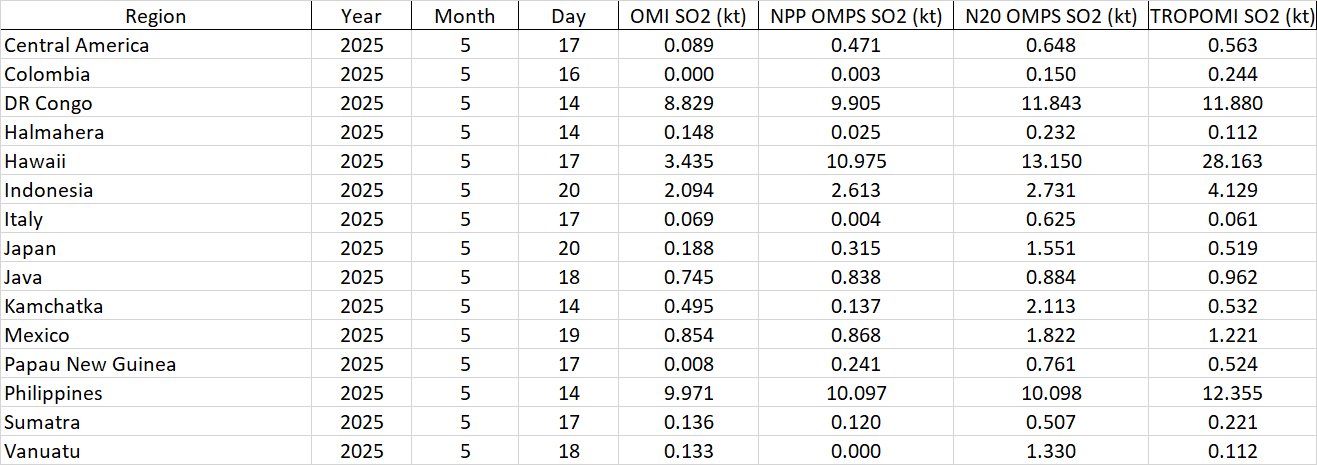Click the Month header cell
Image resolution: width=1317 pixels, height=465 pixels.
coord(465,16)
